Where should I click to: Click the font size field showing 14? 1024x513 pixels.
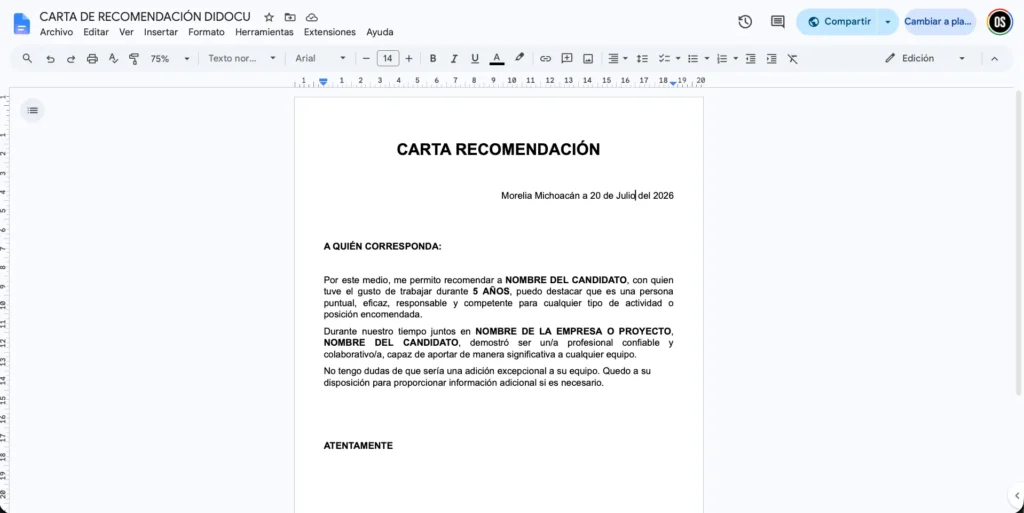pos(387,59)
